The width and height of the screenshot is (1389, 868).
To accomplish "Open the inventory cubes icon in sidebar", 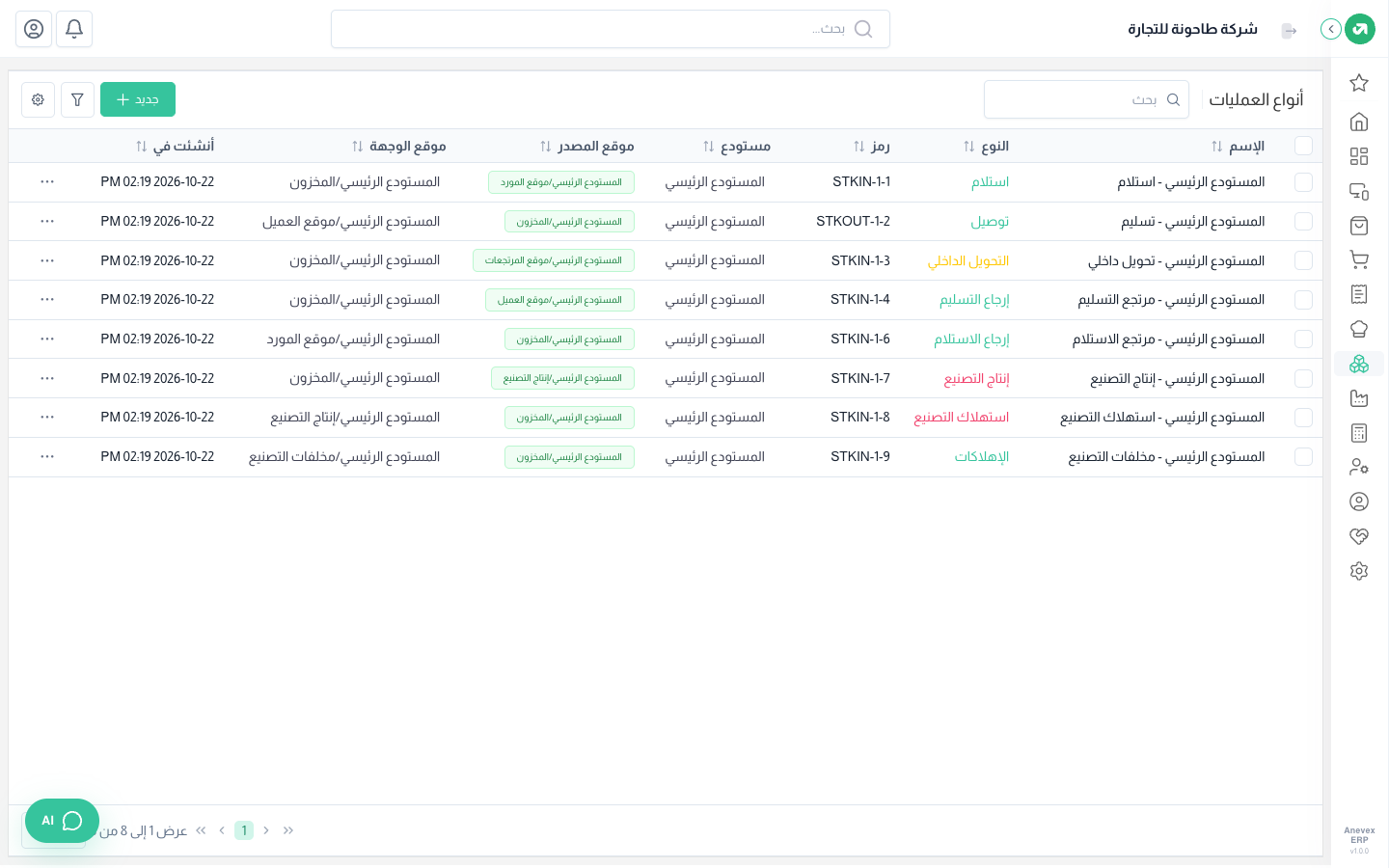I will (1359, 364).
